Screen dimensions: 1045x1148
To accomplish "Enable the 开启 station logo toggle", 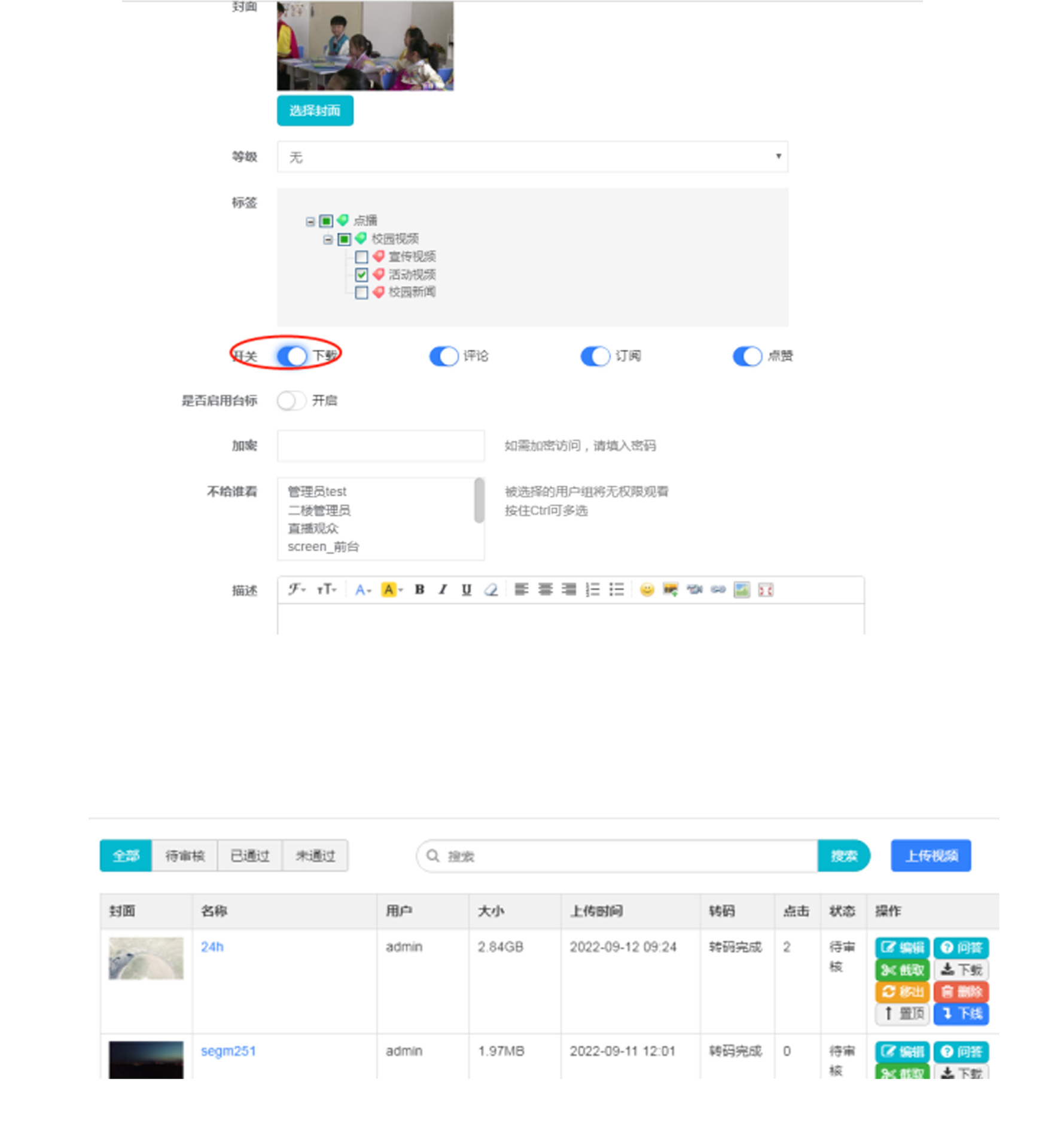I will click(x=292, y=401).
